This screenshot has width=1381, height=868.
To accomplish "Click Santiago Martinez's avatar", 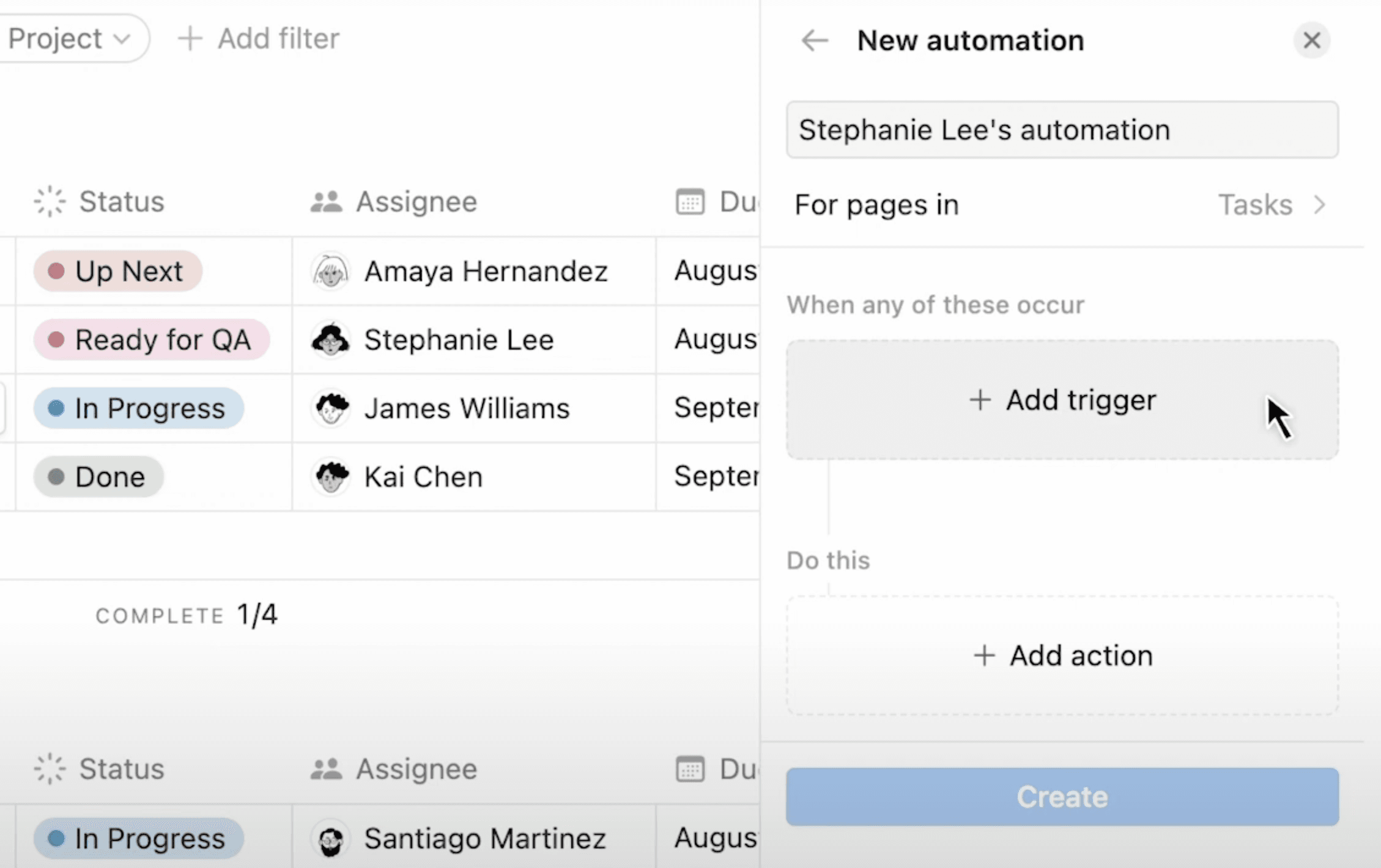I will click(330, 837).
